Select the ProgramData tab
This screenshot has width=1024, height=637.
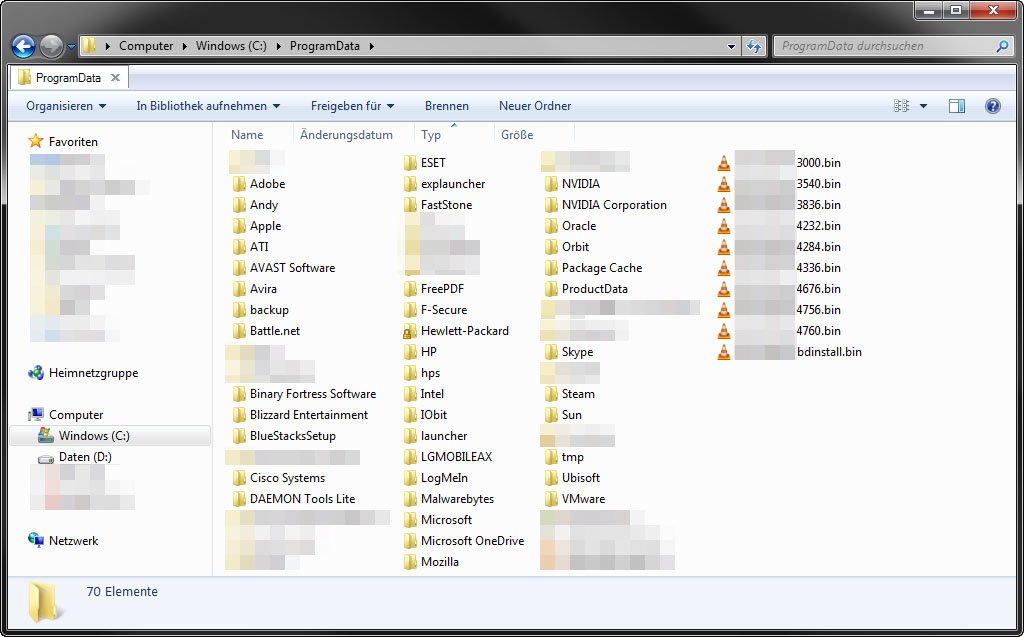click(69, 78)
